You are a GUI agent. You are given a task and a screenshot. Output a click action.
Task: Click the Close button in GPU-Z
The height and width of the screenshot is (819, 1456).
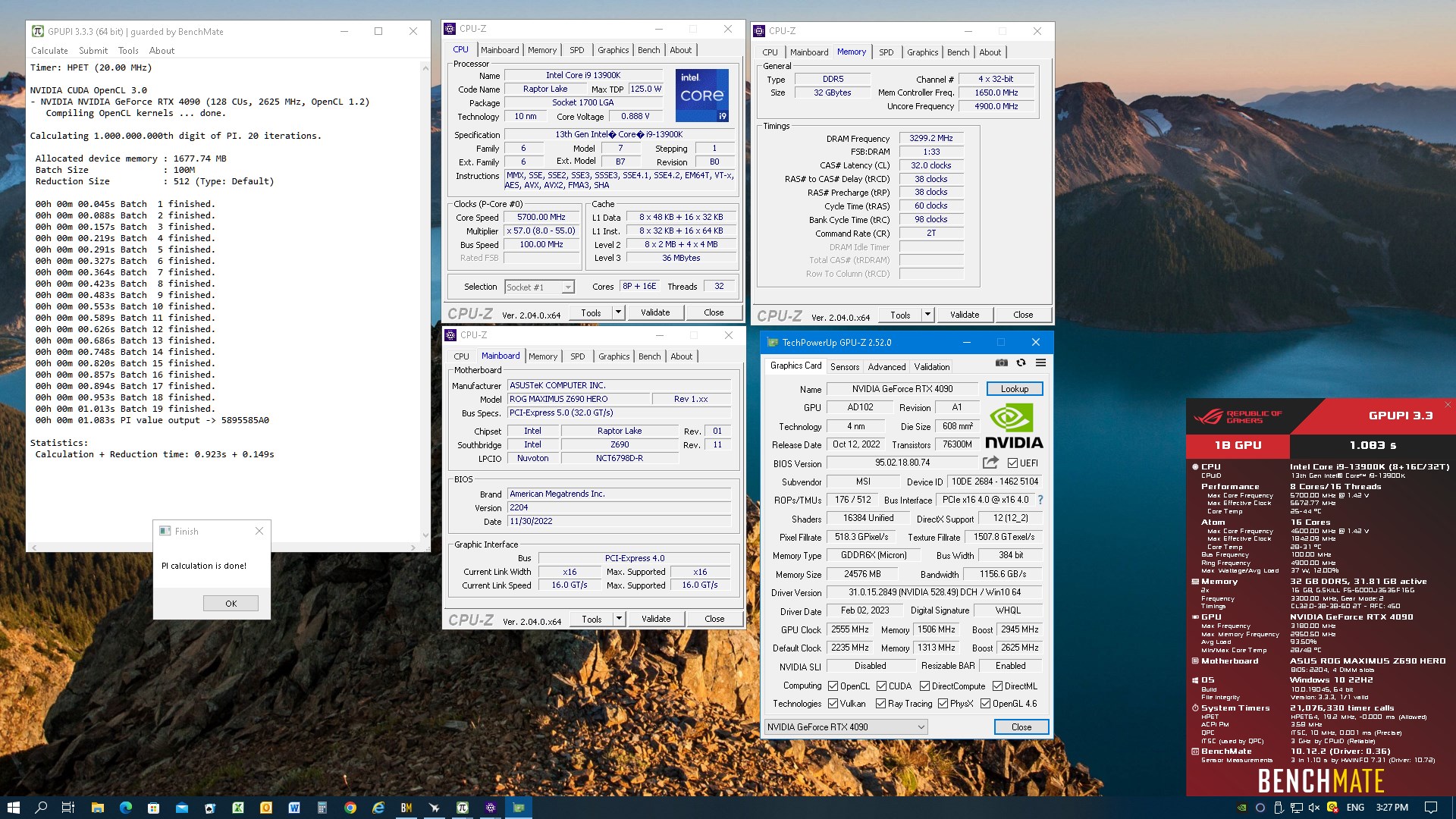(1021, 726)
